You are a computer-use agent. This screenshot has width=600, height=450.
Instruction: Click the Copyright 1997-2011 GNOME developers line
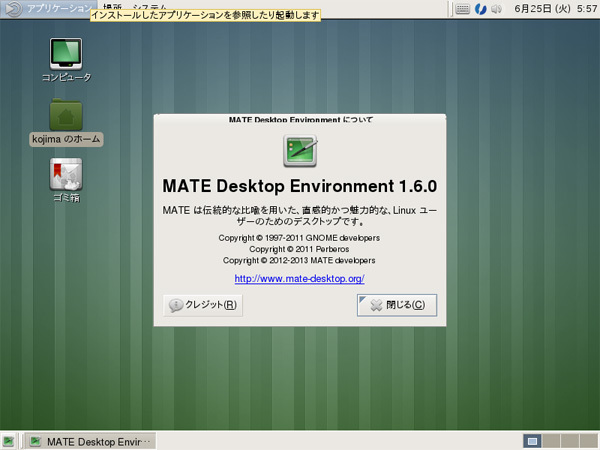click(299, 238)
